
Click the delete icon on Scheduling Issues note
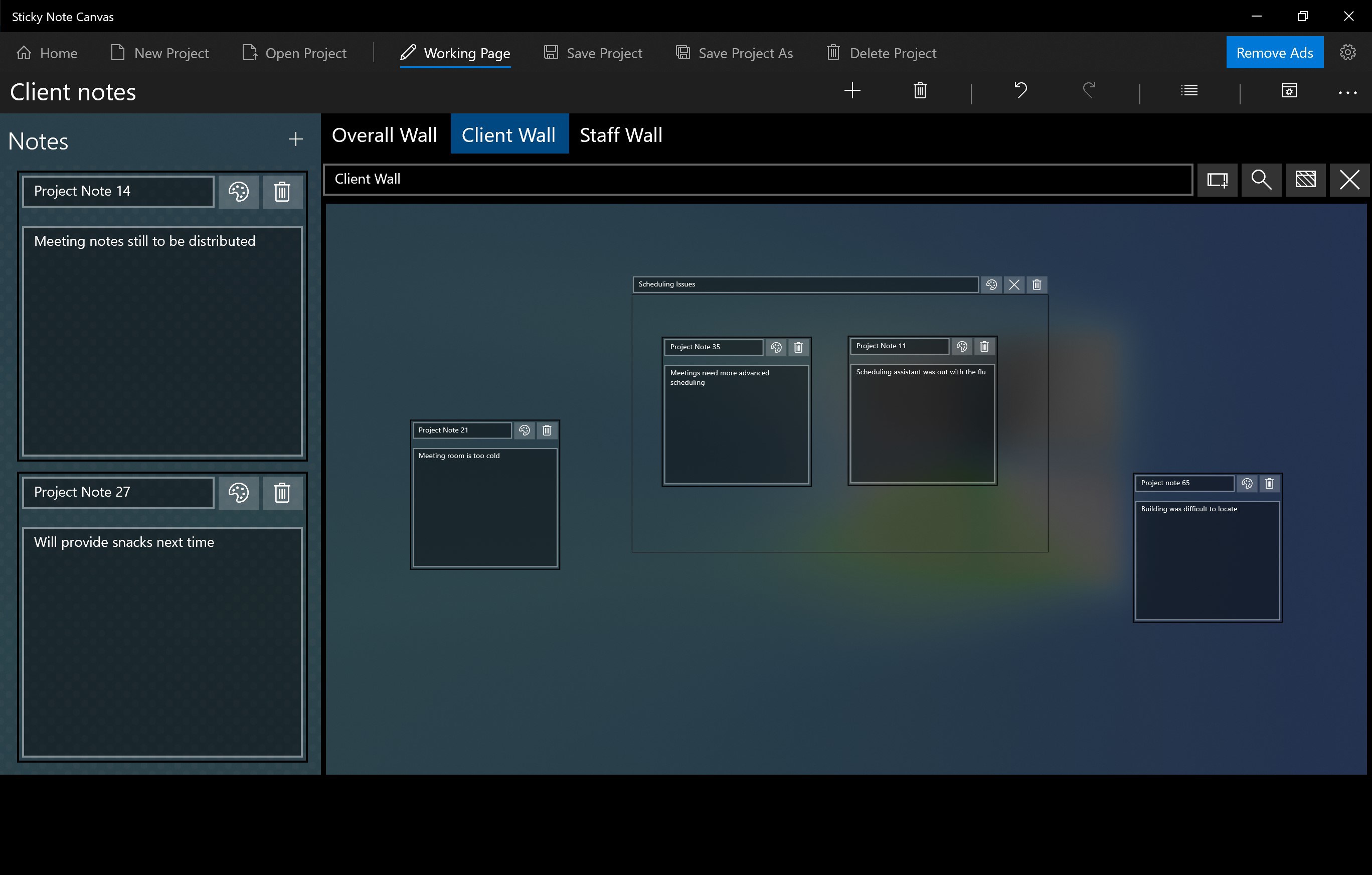pyautogui.click(x=1037, y=285)
